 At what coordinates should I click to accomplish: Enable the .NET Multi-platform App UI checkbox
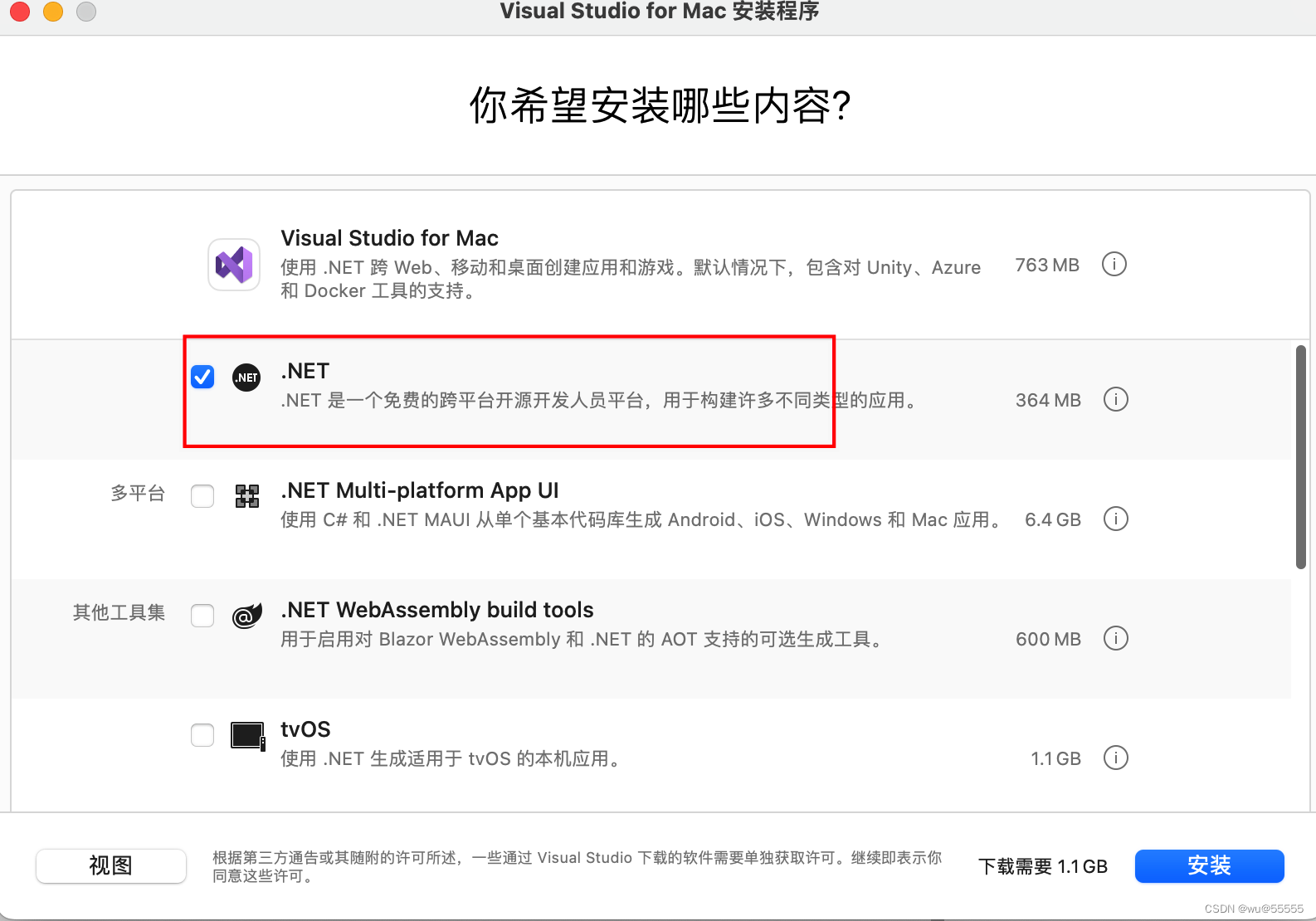pos(202,496)
